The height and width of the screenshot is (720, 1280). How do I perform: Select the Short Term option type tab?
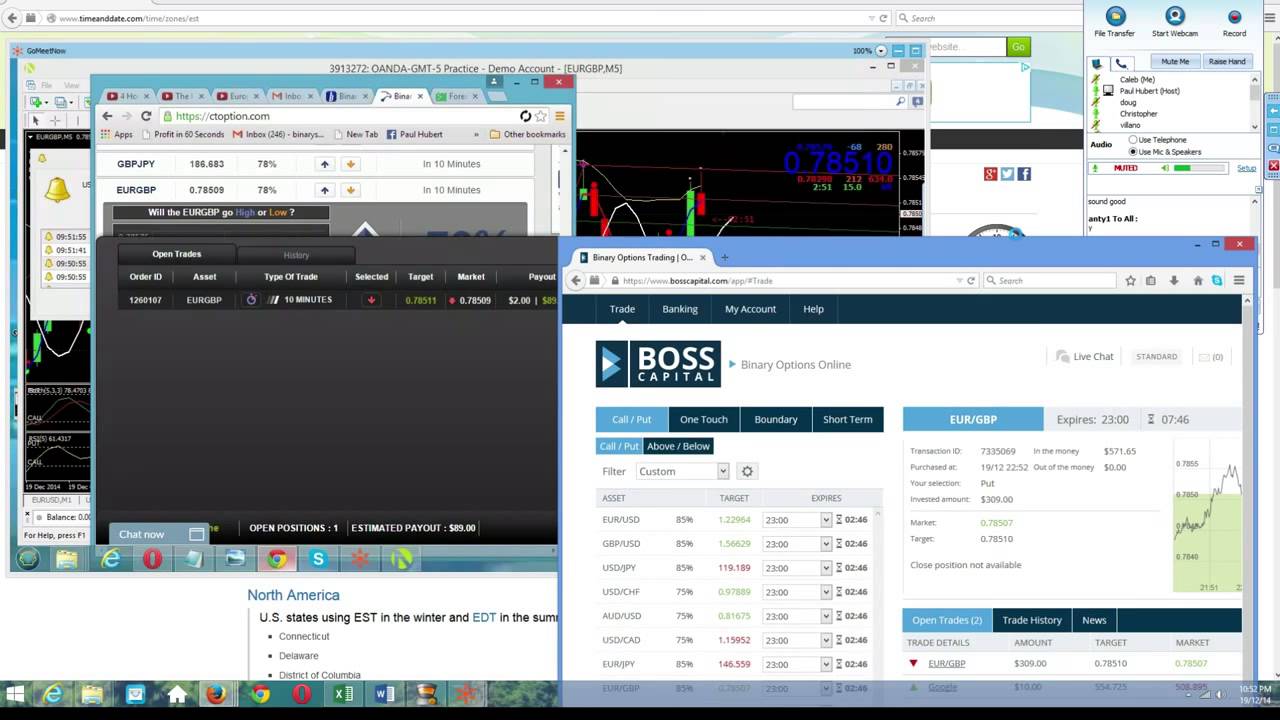tap(848, 419)
